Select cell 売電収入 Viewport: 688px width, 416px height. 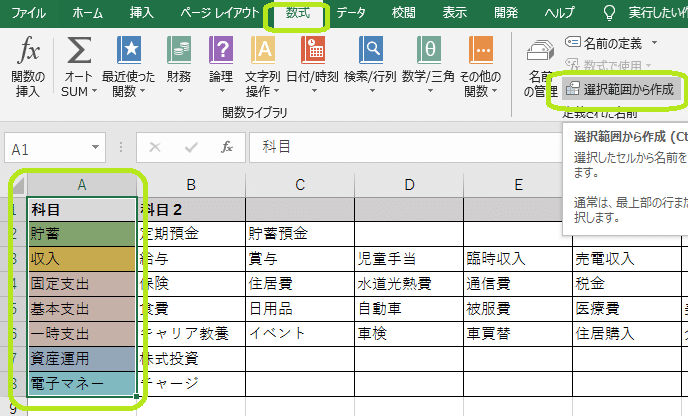coord(627,259)
